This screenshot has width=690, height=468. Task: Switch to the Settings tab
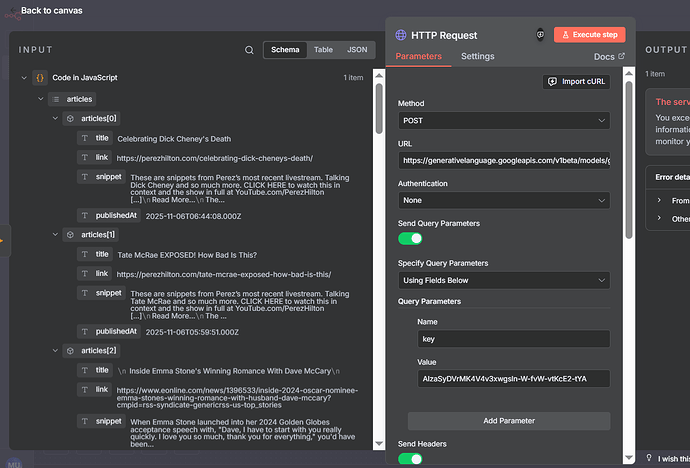coord(477,56)
